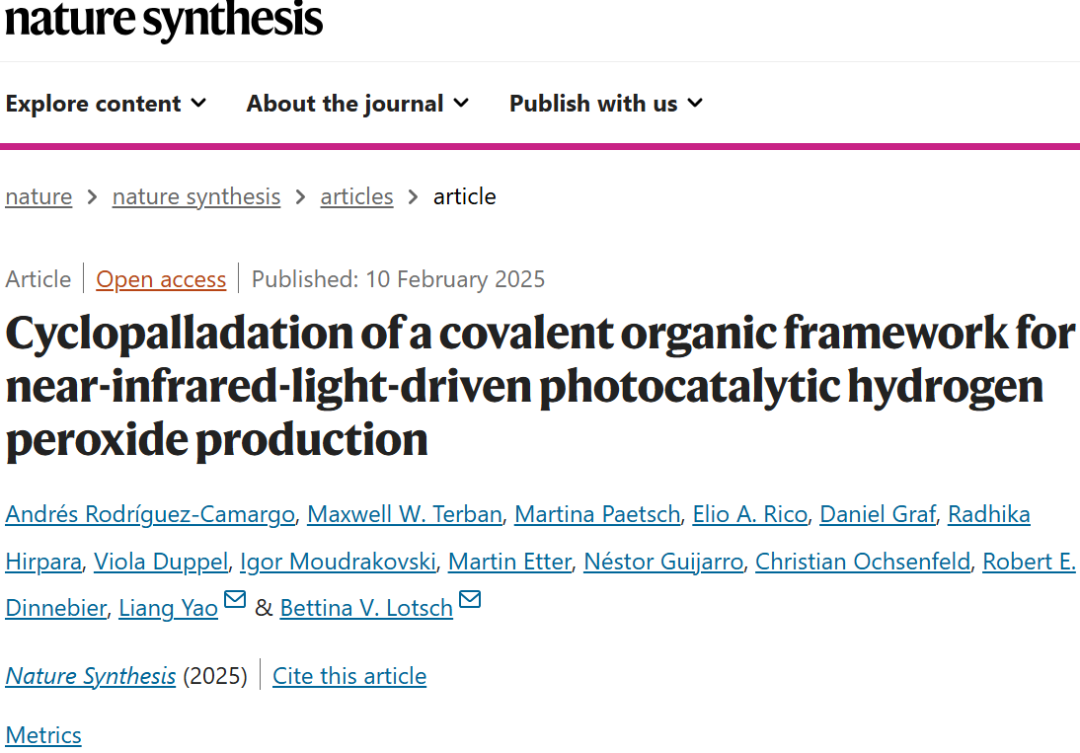Open the About the journal menu

[x=357, y=103]
